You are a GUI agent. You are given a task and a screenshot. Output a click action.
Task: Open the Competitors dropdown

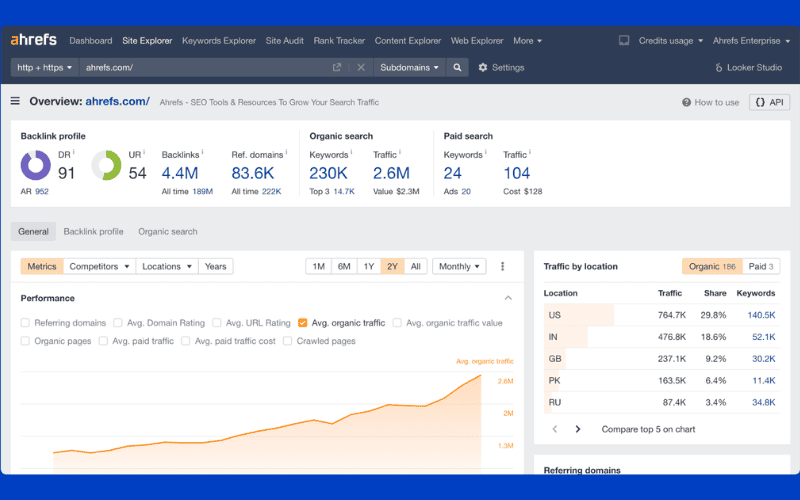(99, 266)
